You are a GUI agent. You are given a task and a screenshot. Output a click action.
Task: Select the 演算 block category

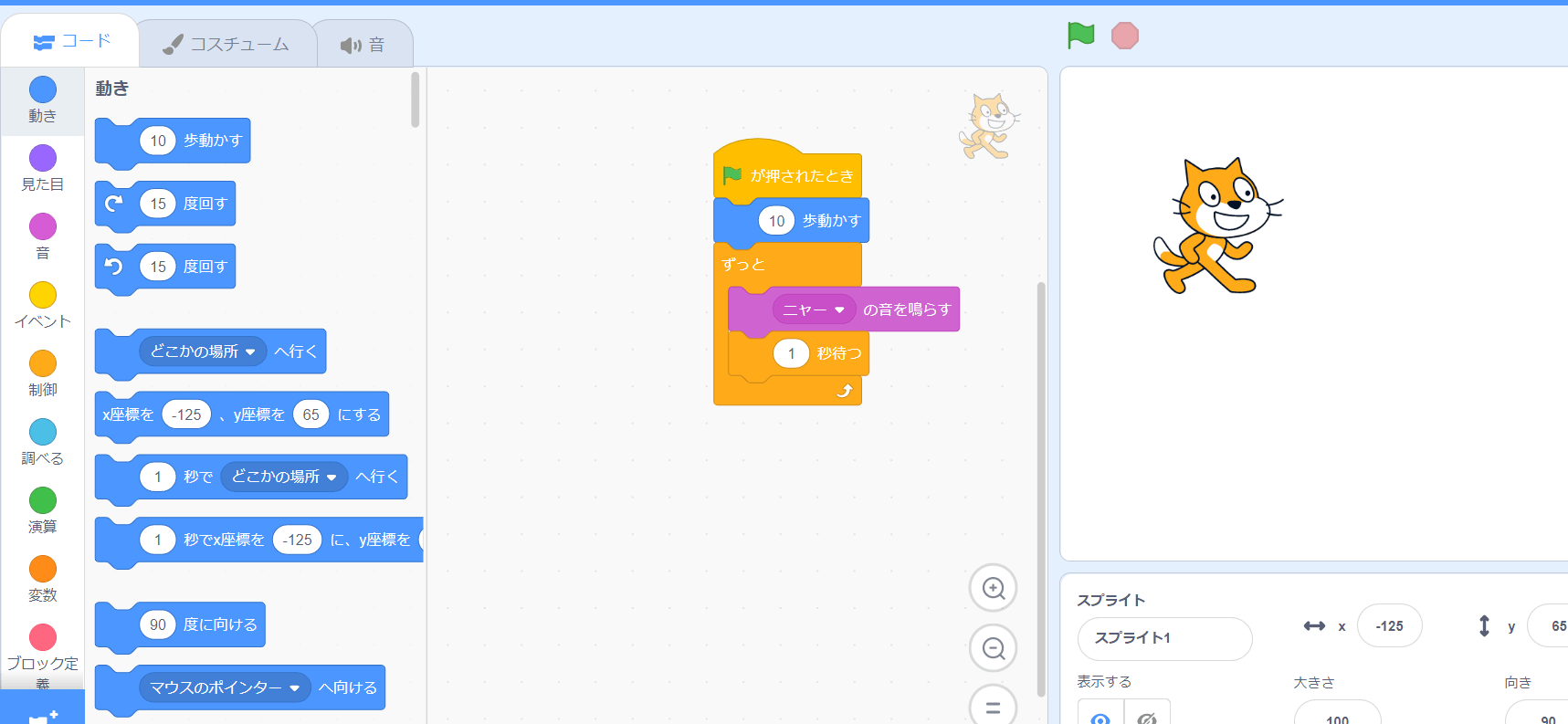(42, 510)
